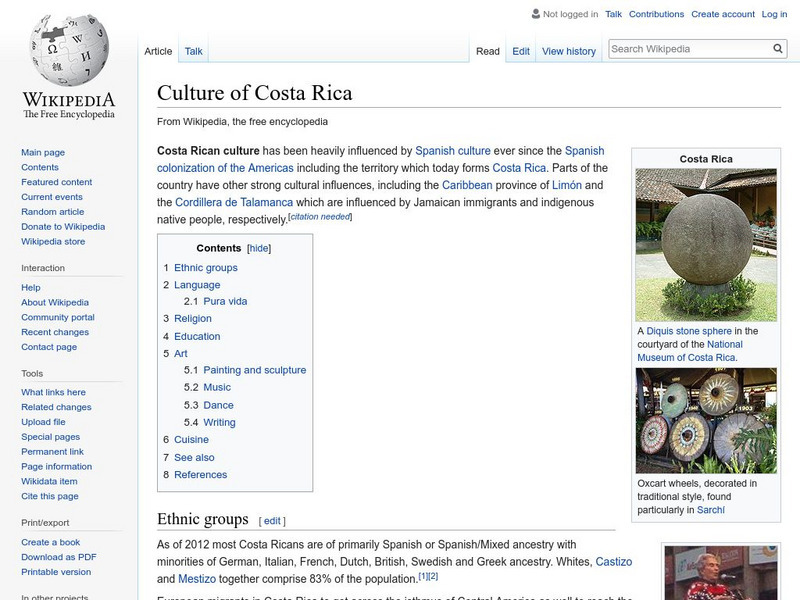Viewport: 800px width, 600px height.
Task: Open sidebar Contents link
Action: (x=40, y=167)
